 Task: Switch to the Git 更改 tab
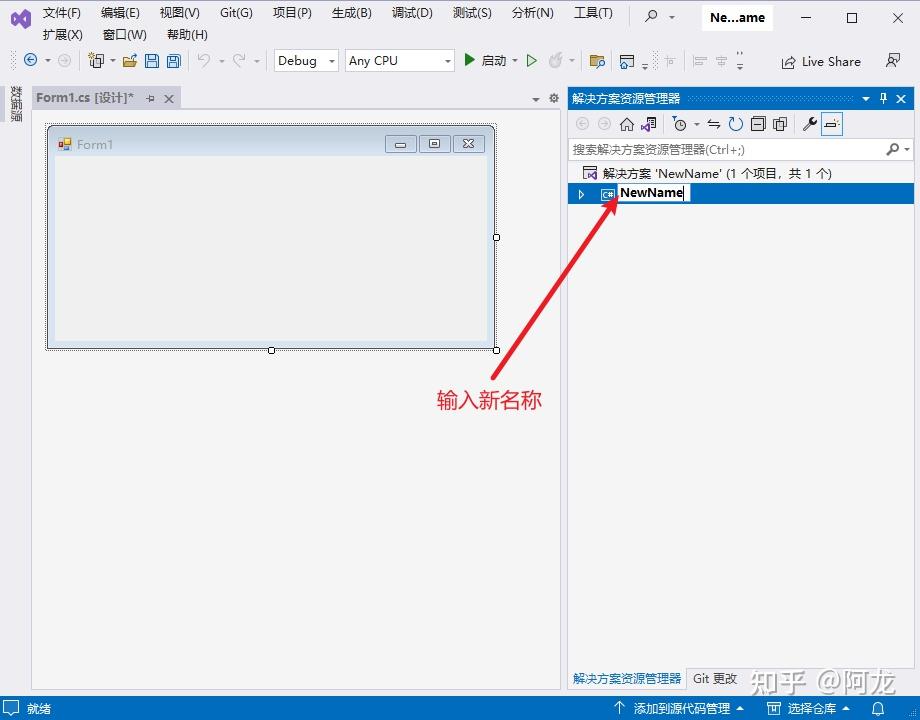click(714, 678)
